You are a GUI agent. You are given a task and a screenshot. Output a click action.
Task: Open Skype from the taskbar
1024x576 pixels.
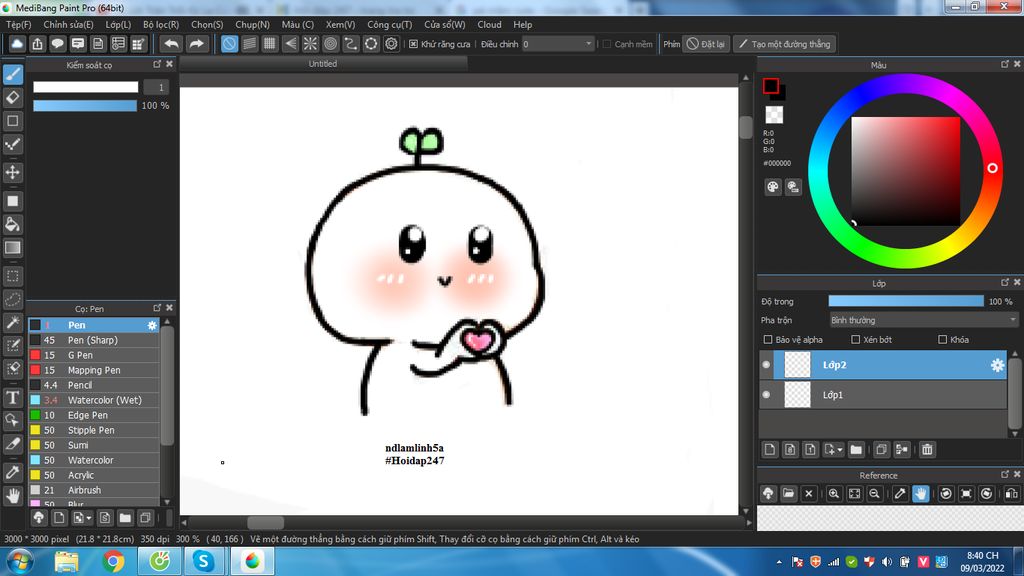(x=204, y=561)
